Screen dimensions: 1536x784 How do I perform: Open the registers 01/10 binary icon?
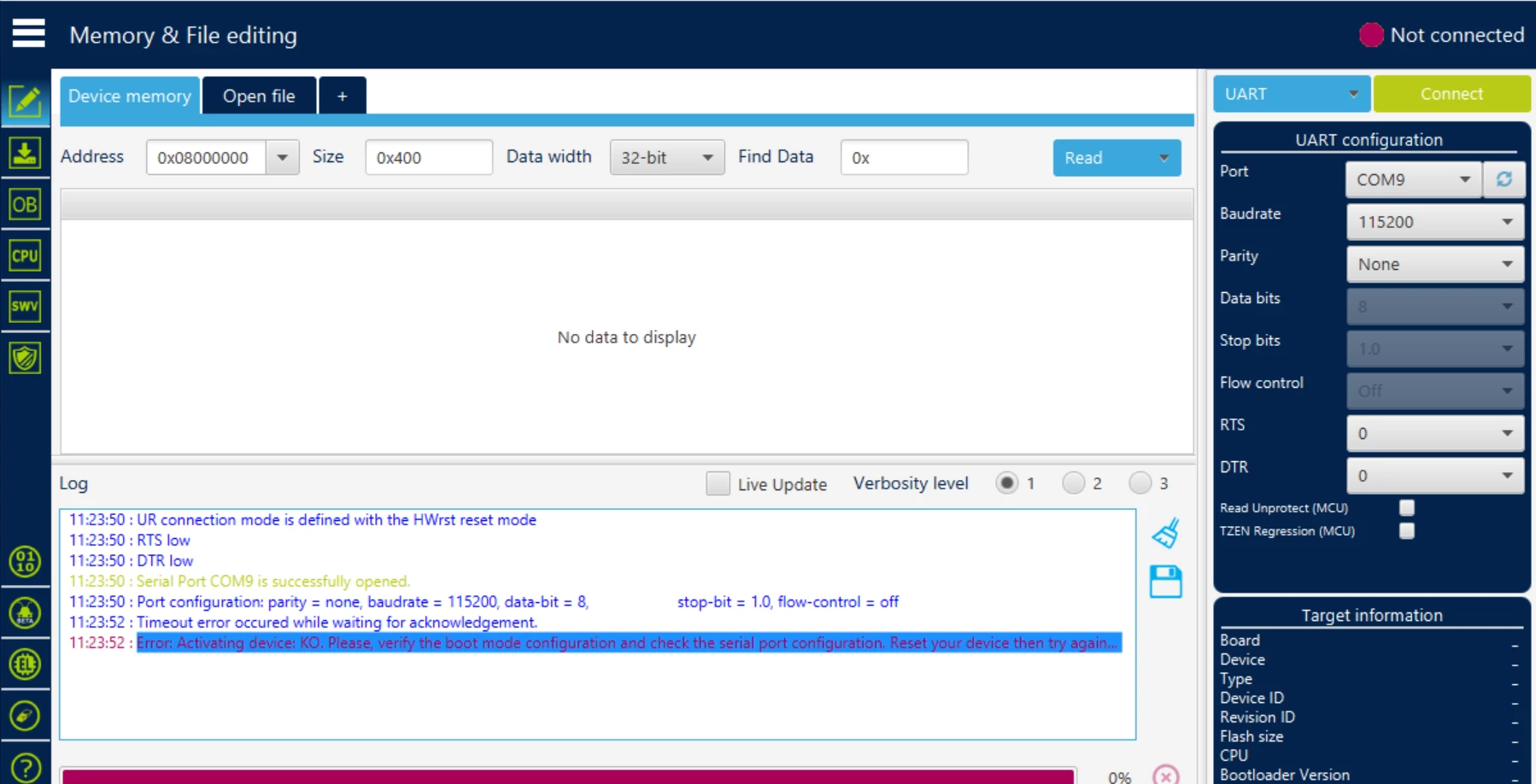[25, 561]
